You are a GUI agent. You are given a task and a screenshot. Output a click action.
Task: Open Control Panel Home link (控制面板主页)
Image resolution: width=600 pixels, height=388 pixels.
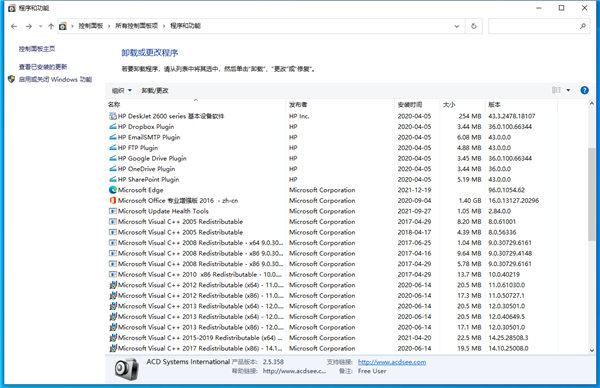click(x=37, y=49)
